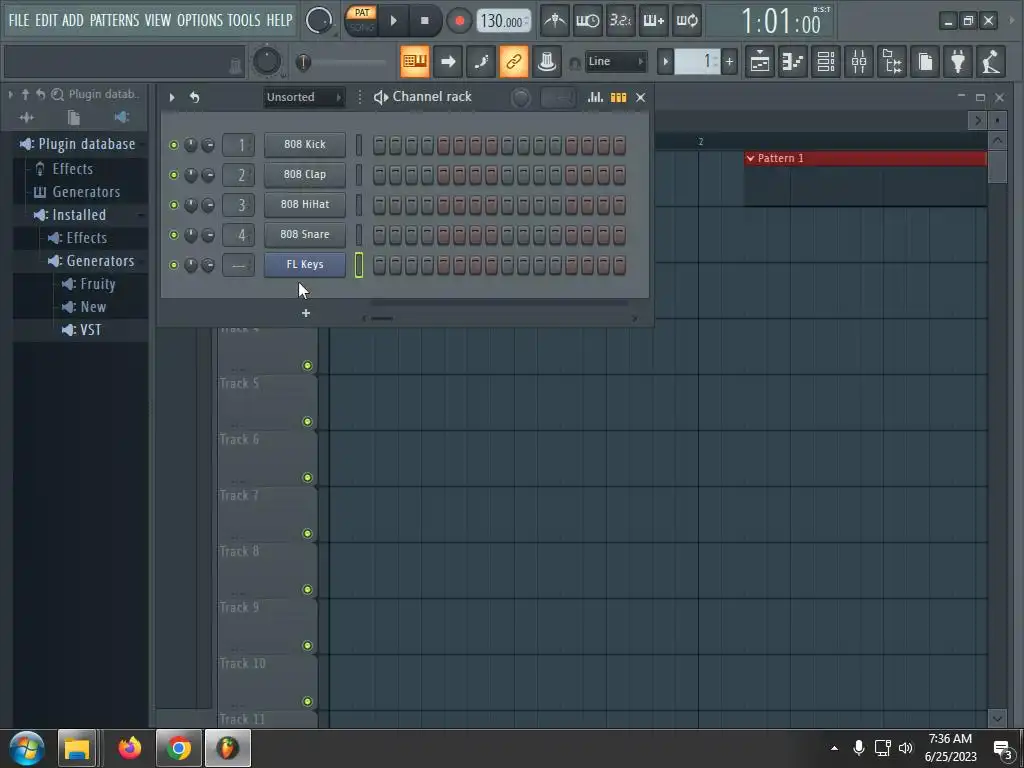This screenshot has width=1024, height=768.
Task: Open the plugin picker plug icon
Action: coord(958,61)
